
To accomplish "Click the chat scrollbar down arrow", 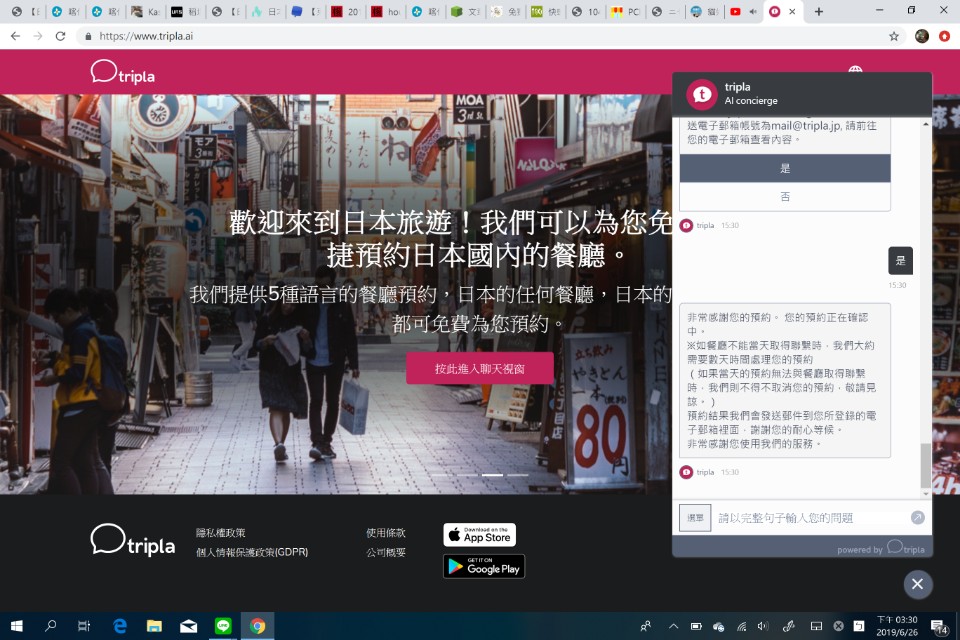I will tap(926, 492).
